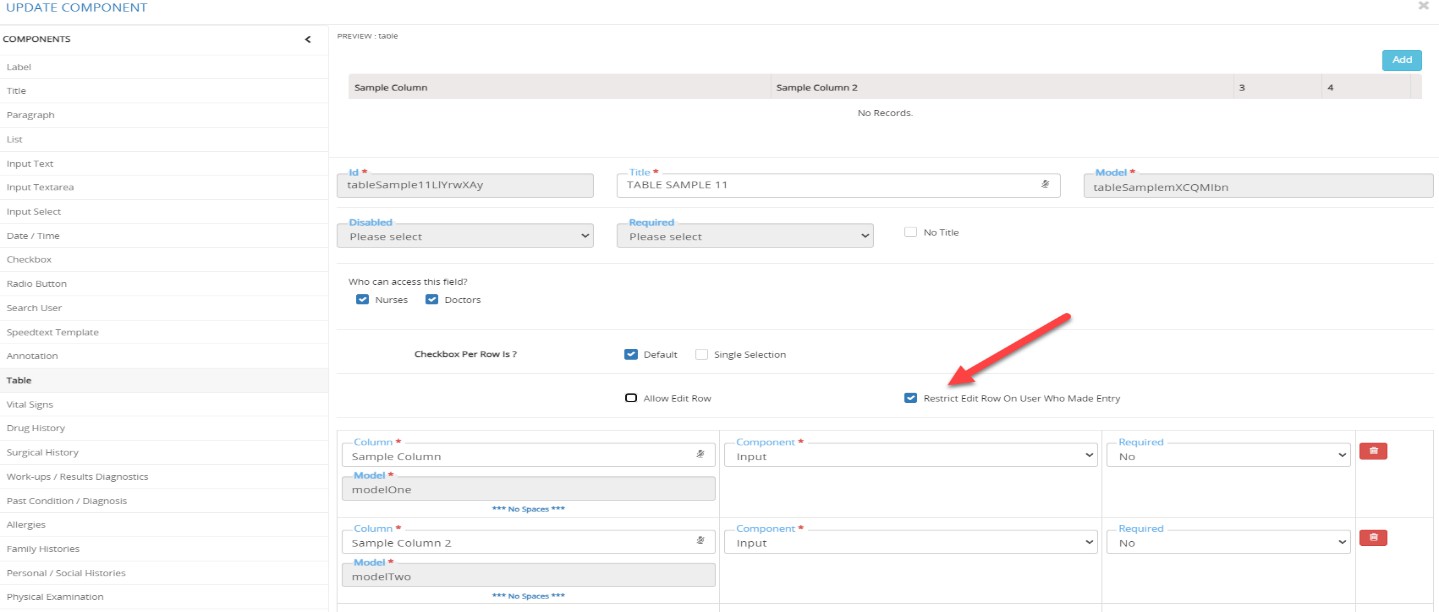The width and height of the screenshot is (1439, 612).
Task: Collapse the Components sidebar panel
Action: pos(308,39)
